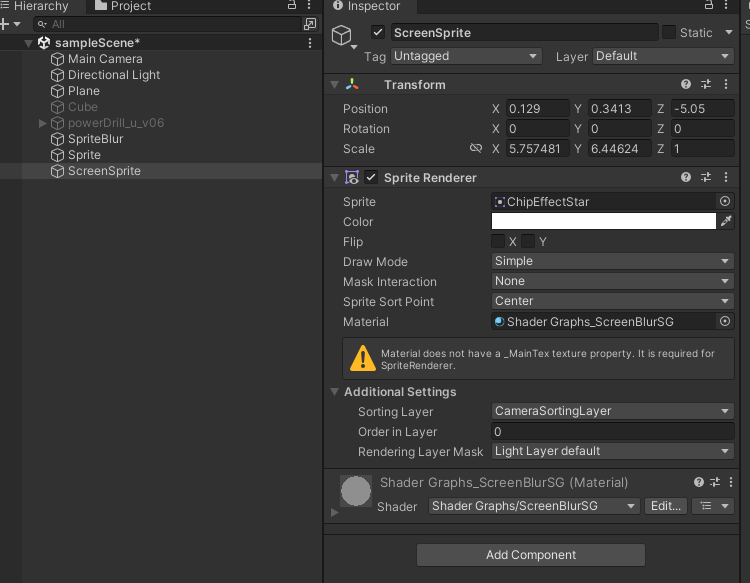750x583 pixels.
Task: Click Scale X field 5.757481
Action: point(538,149)
